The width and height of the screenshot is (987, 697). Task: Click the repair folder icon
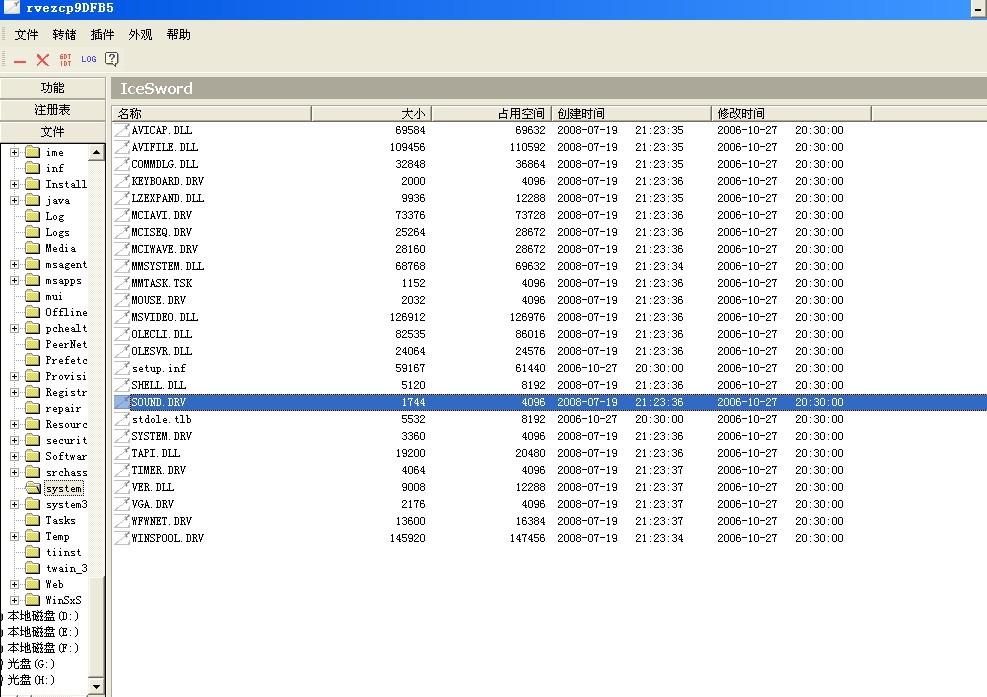33,408
